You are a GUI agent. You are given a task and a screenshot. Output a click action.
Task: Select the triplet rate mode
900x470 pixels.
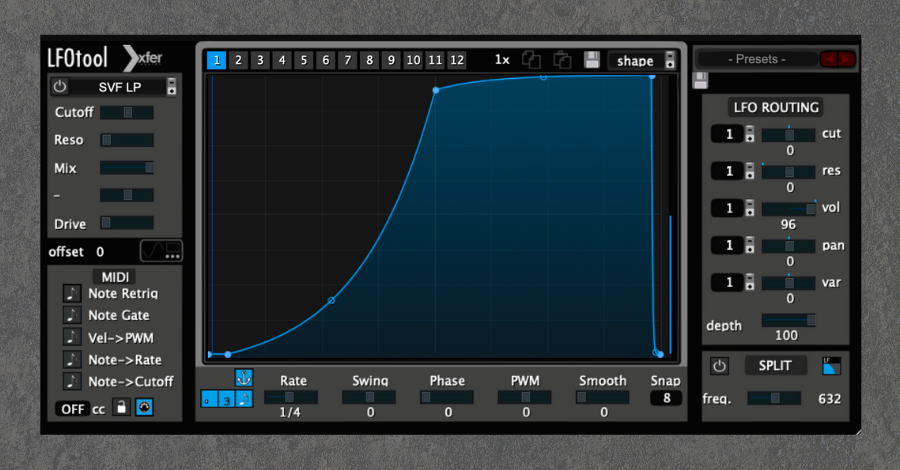coord(226,399)
